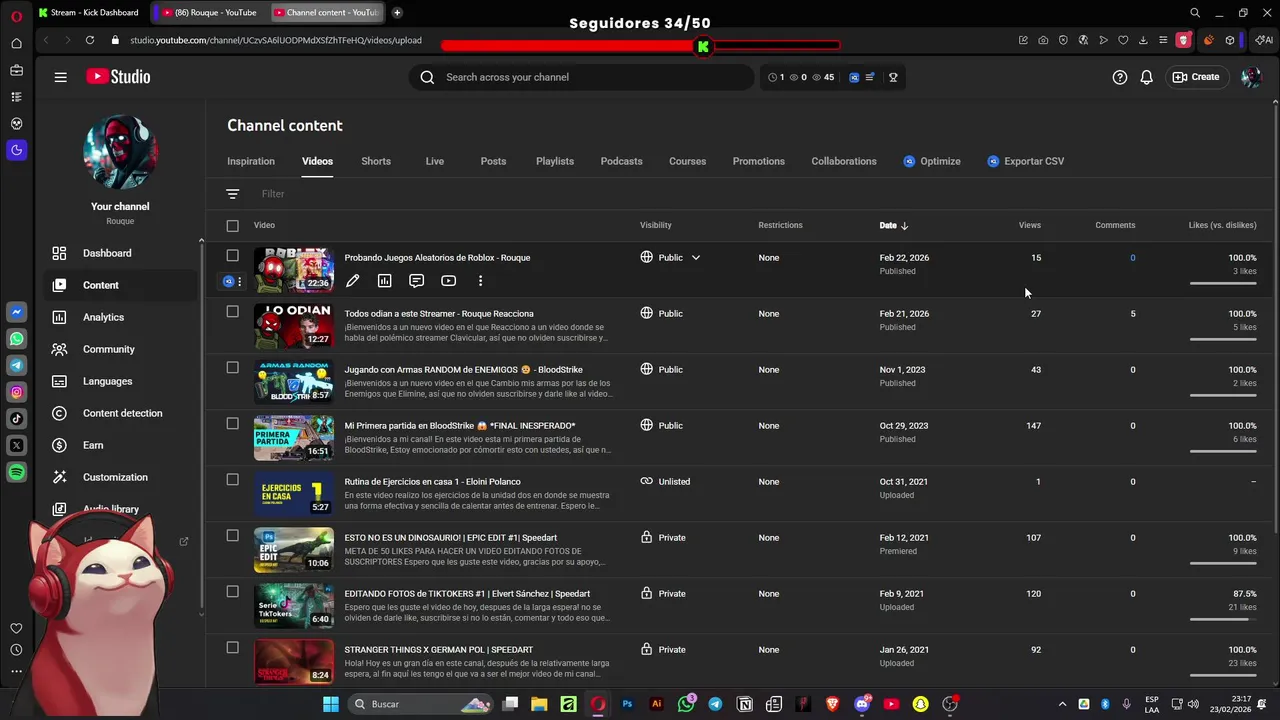The height and width of the screenshot is (720, 1280).
Task: Open the YouTube Studio hamburger menu
Action: (x=61, y=77)
